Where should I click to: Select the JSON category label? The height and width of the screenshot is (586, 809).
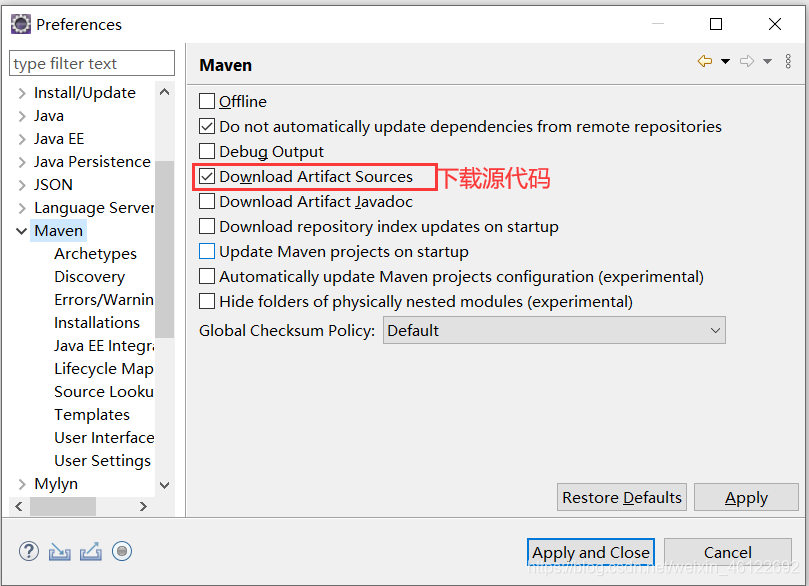(53, 185)
